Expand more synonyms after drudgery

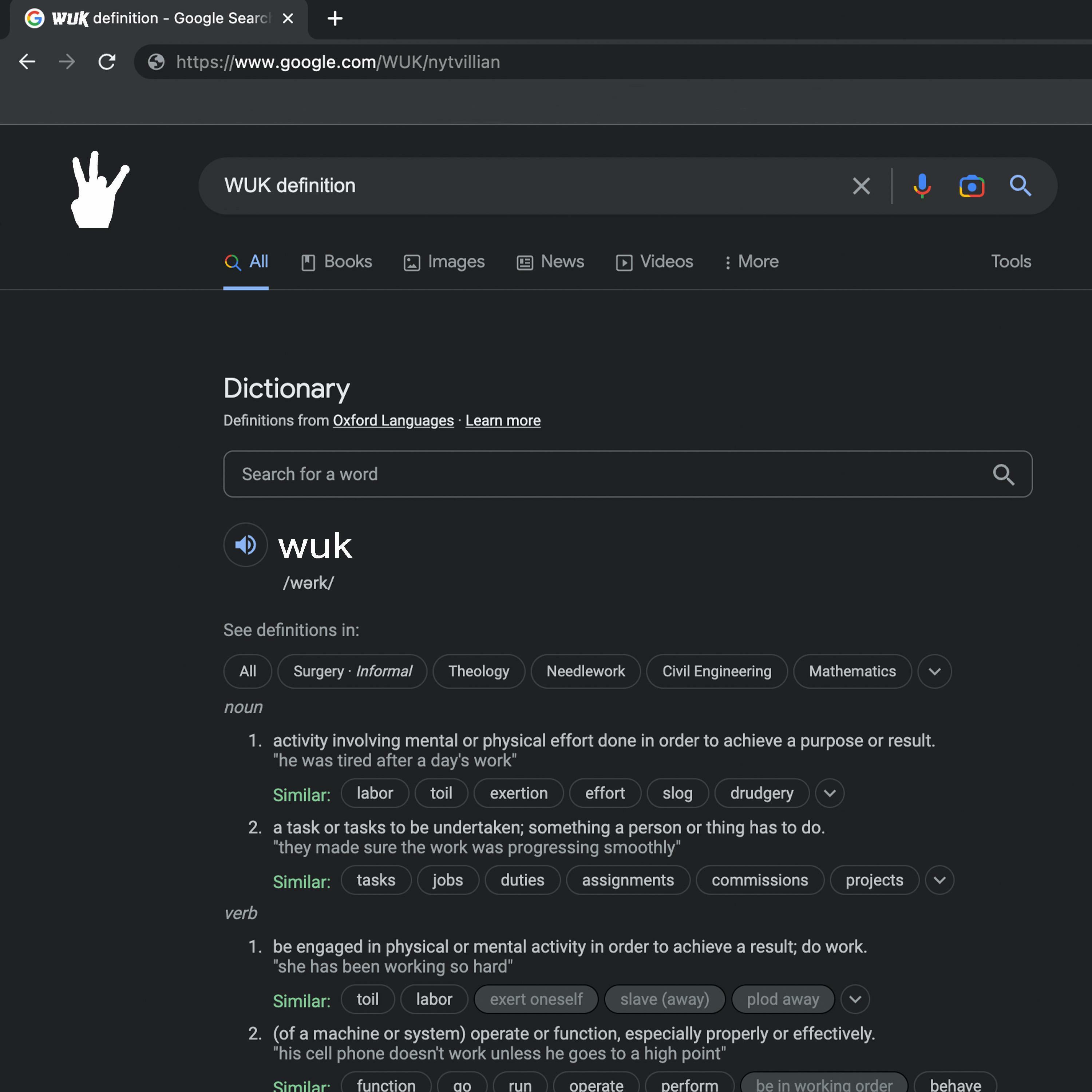click(x=829, y=793)
